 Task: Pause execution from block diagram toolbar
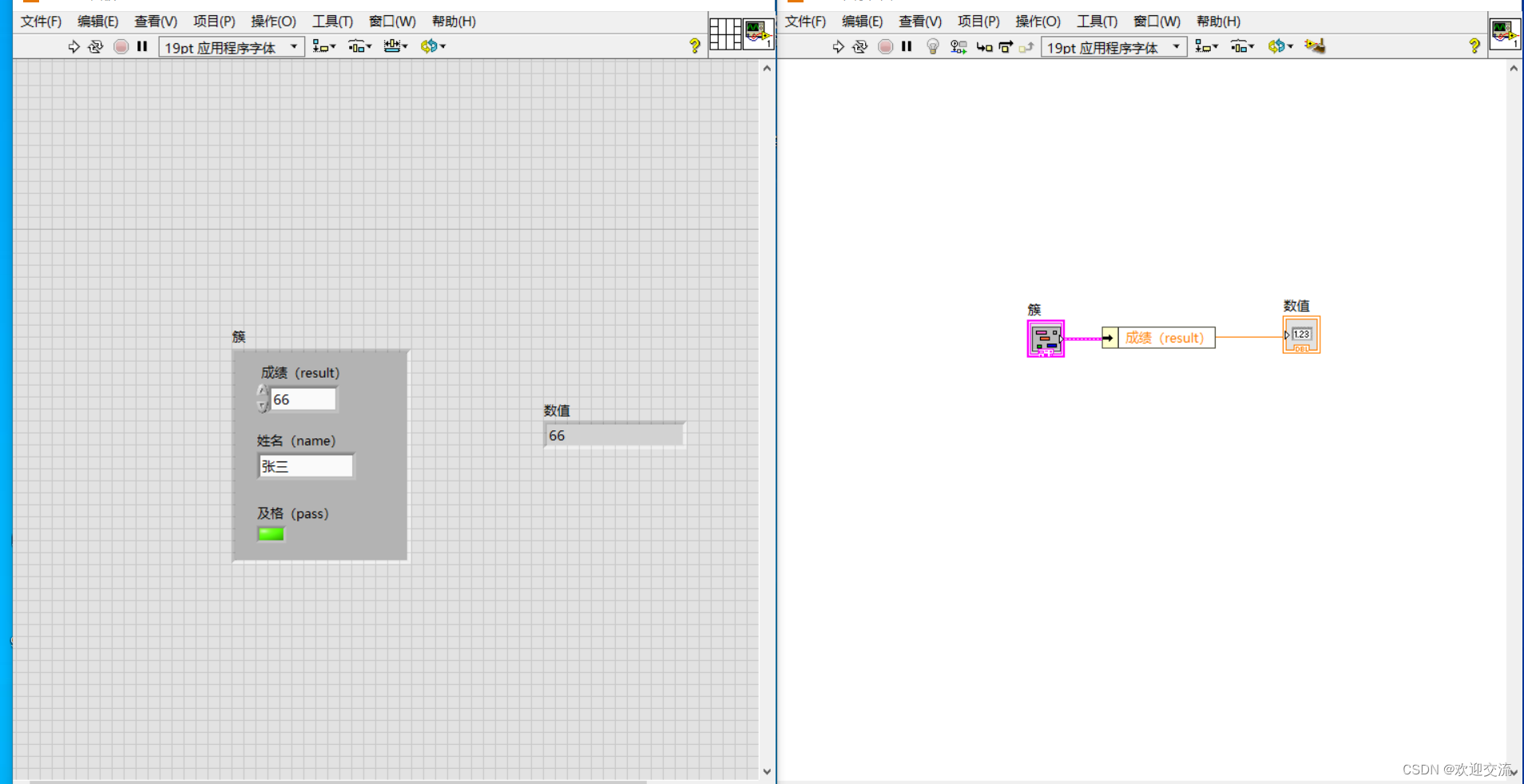coord(907,46)
